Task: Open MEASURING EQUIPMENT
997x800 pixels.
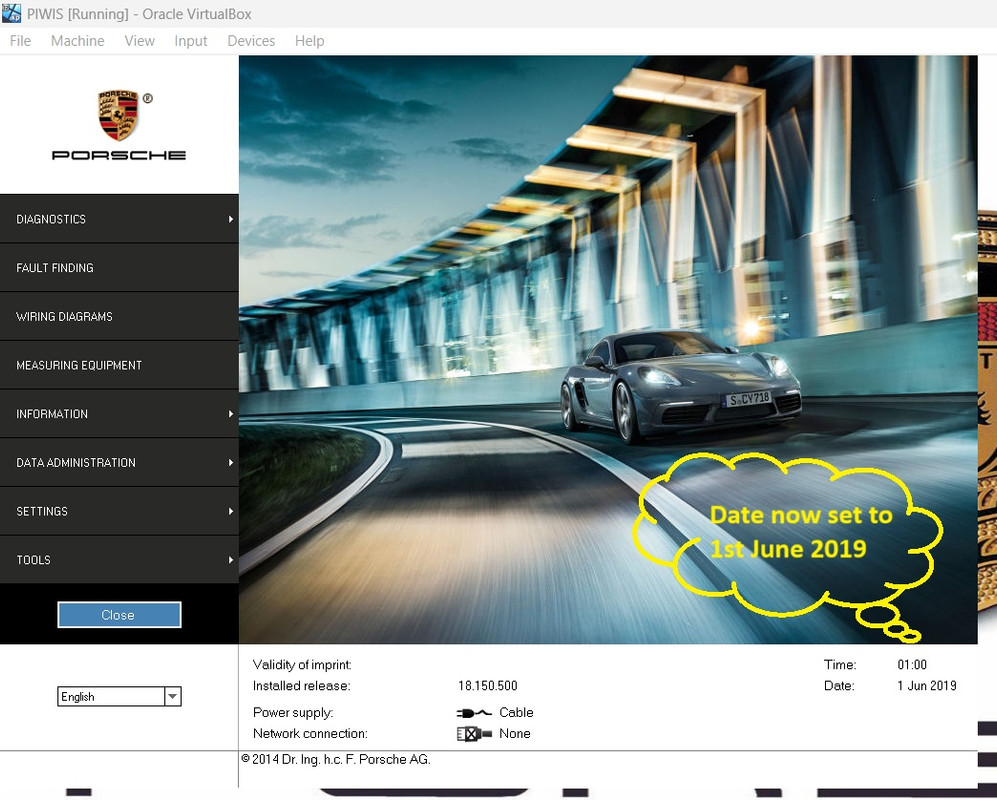Action: click(119, 365)
